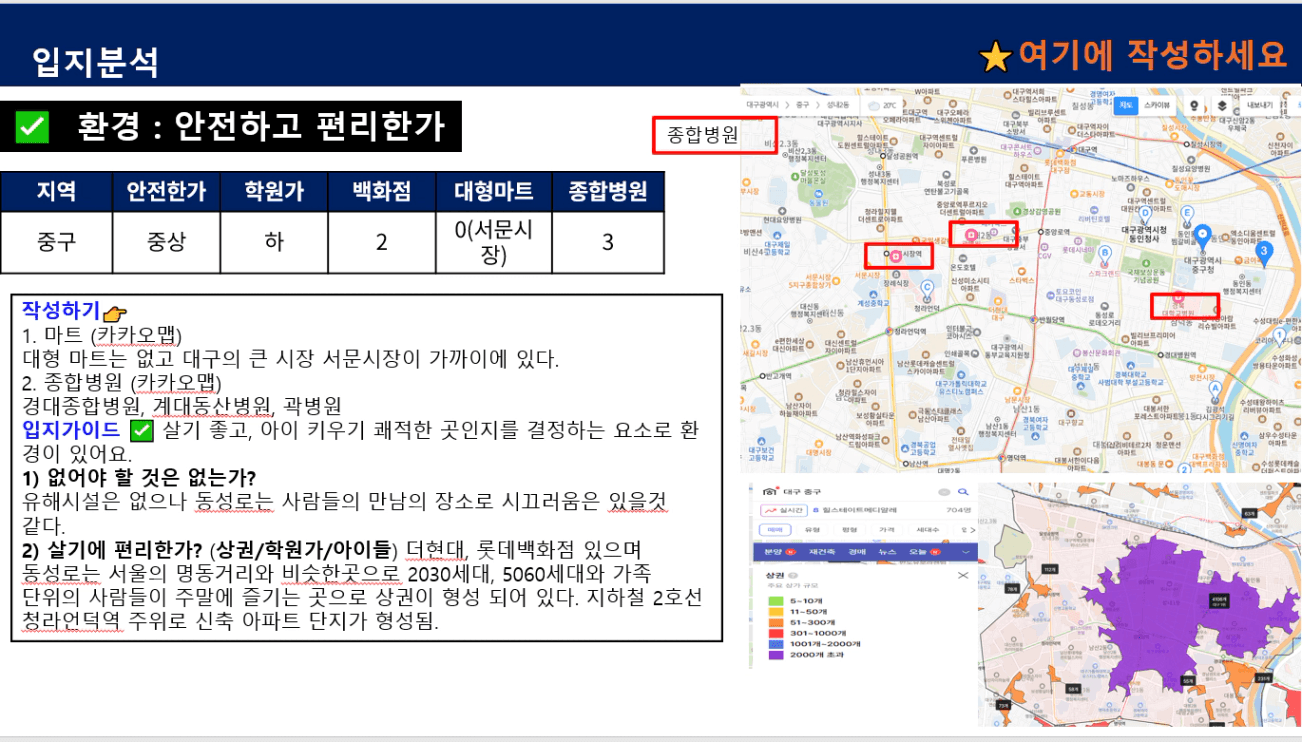Click the 704명 count text

(958, 510)
